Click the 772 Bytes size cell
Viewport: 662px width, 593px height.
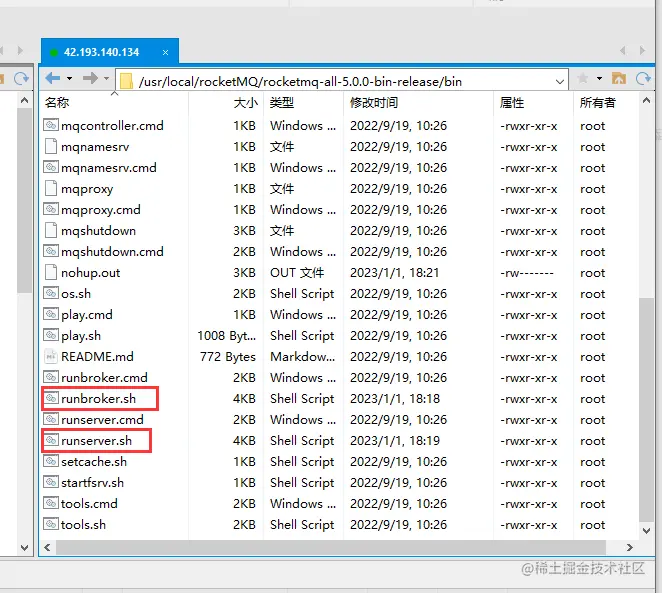click(x=228, y=357)
